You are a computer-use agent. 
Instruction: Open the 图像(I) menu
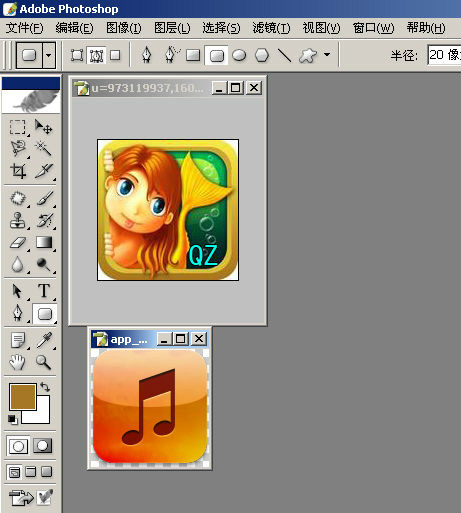[x=124, y=28]
